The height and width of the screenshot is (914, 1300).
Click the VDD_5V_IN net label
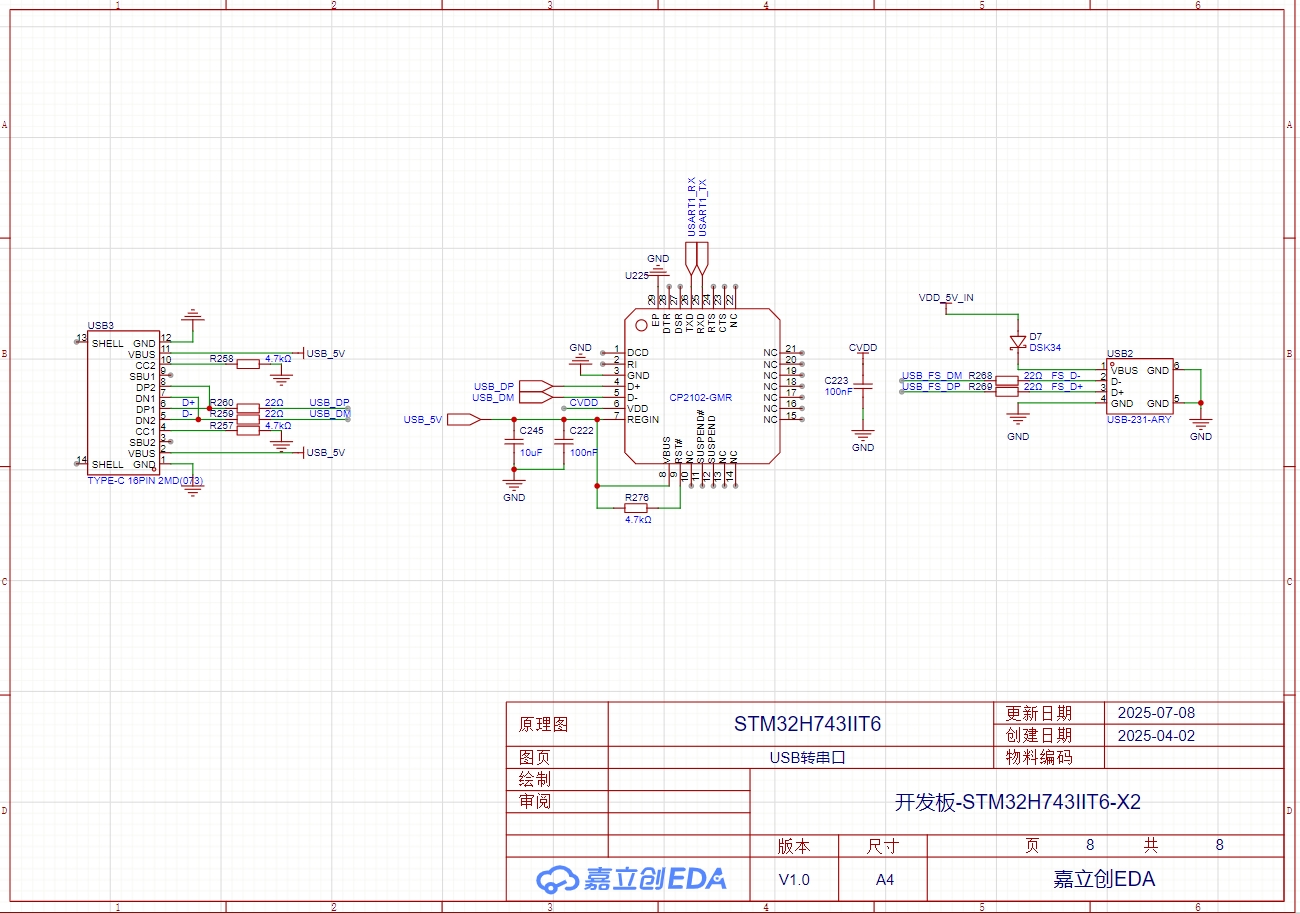coord(946,298)
